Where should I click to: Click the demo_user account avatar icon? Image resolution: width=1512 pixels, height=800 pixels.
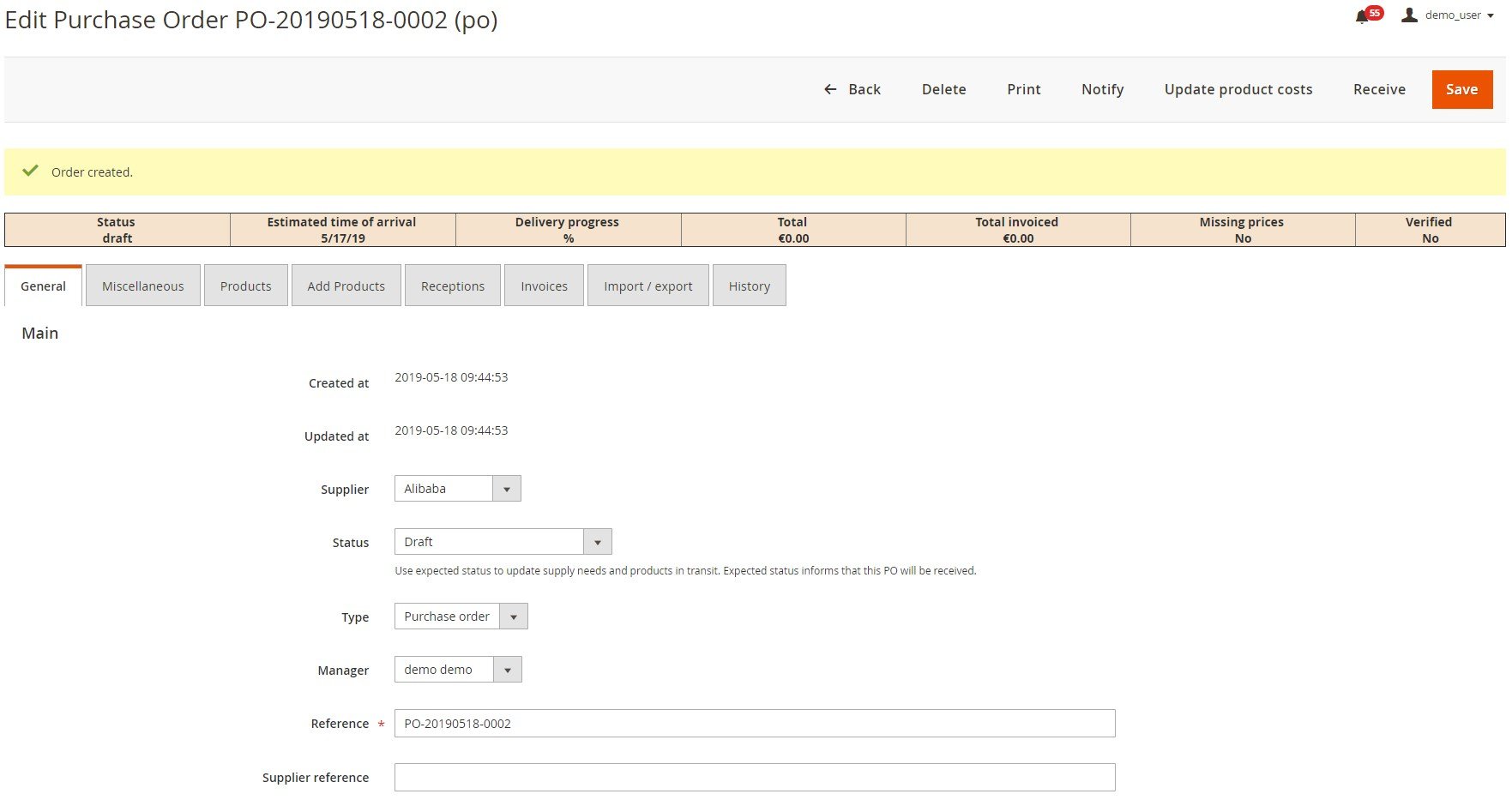click(x=1409, y=15)
